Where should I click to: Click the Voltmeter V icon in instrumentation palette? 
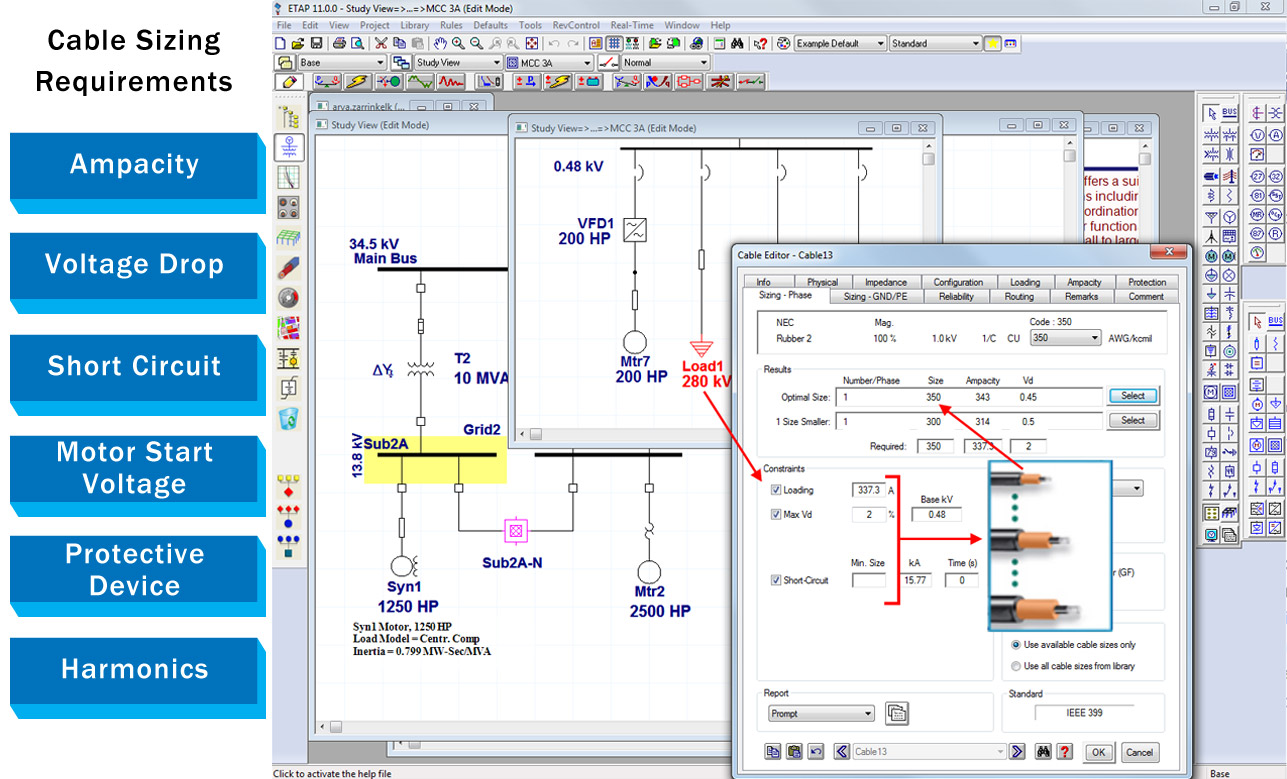click(x=1257, y=135)
